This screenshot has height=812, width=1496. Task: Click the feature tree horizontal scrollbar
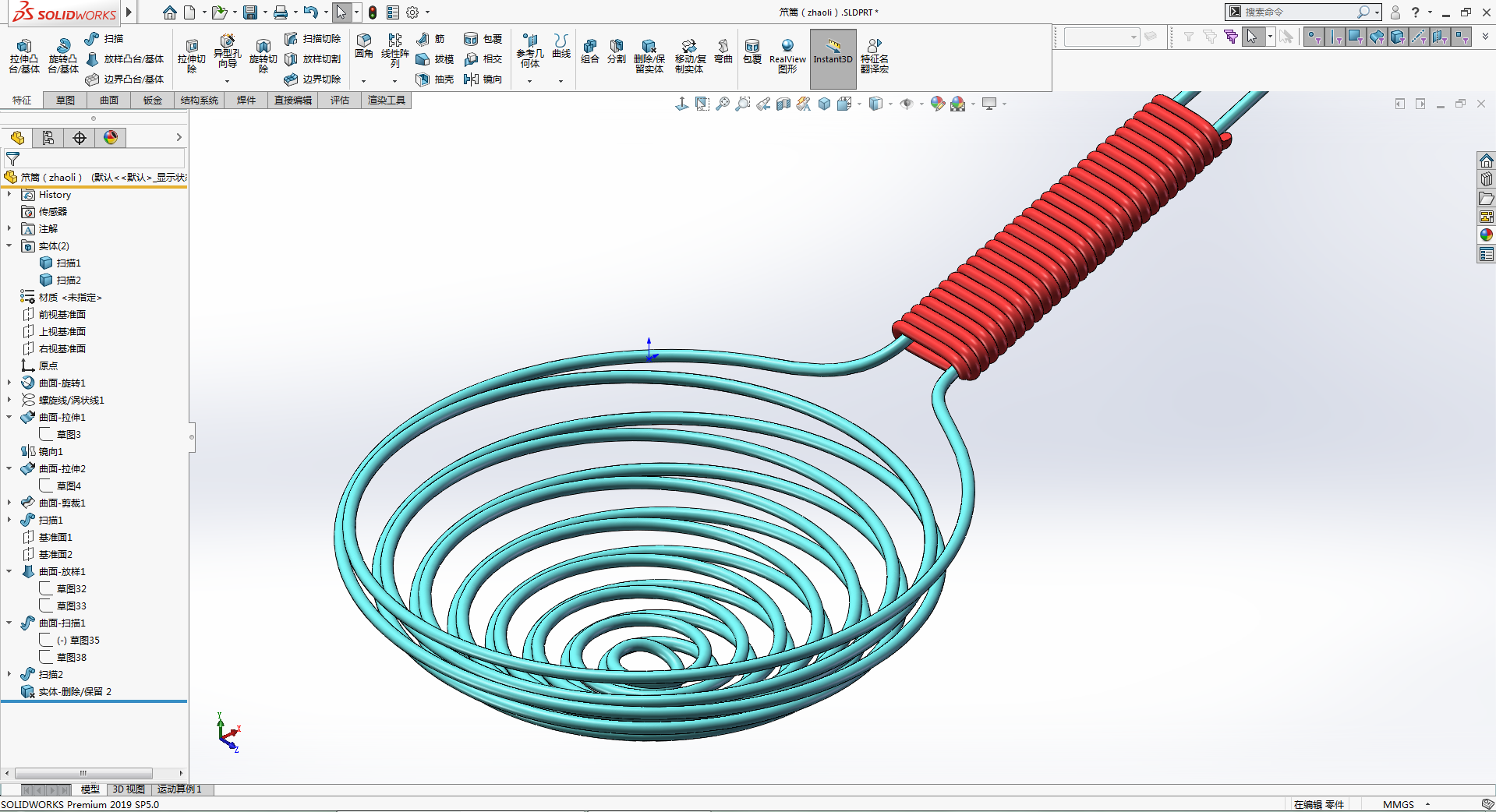[x=83, y=773]
